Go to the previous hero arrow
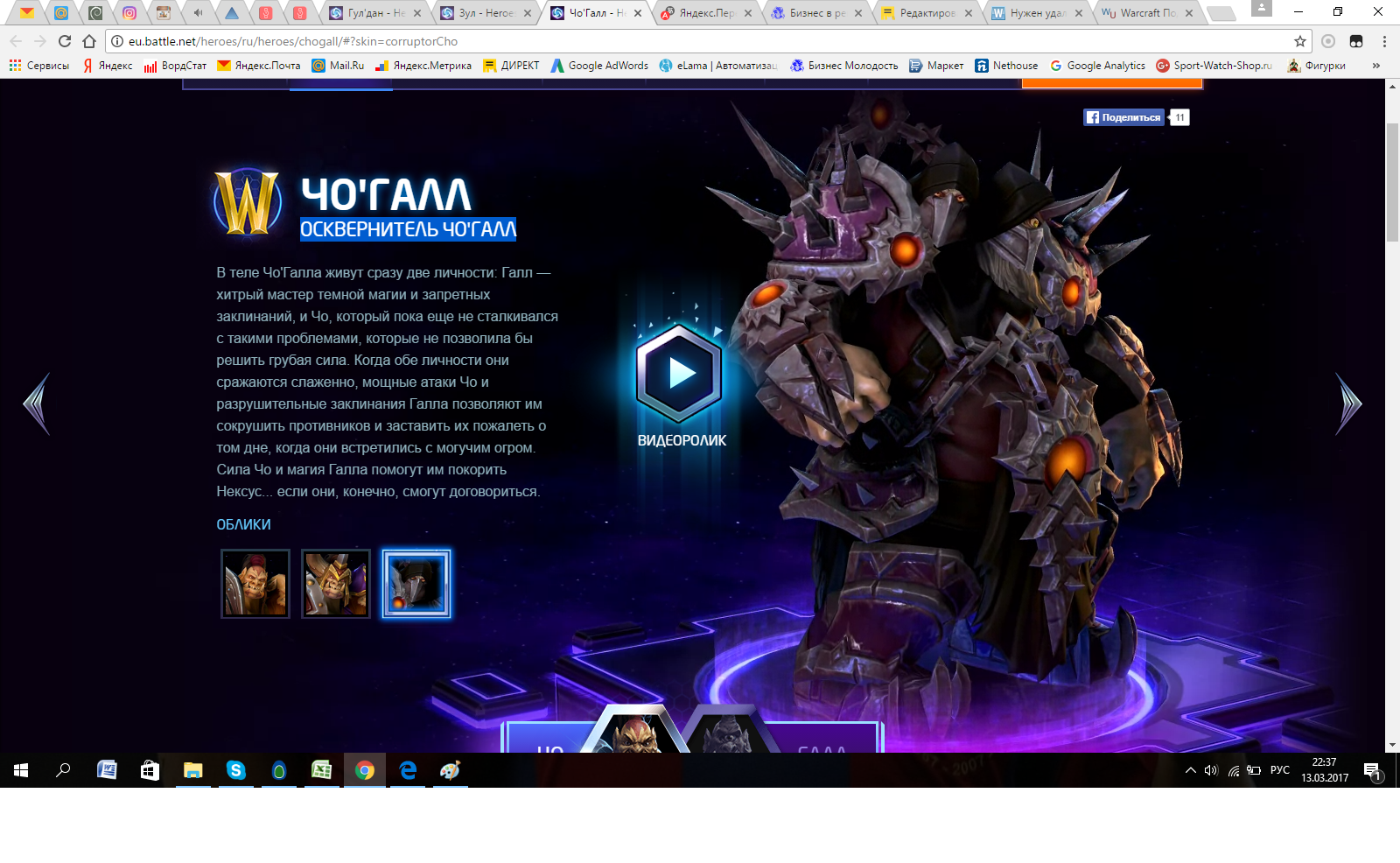The height and width of the screenshot is (863, 1400). click(x=37, y=403)
